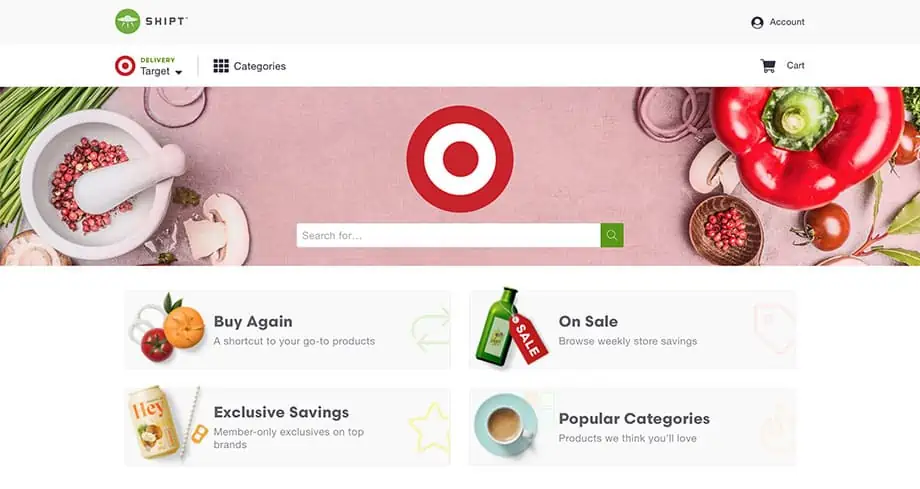Expand the Target store dropdown arrow
Screen dimensions: 920x489
click(179, 72)
